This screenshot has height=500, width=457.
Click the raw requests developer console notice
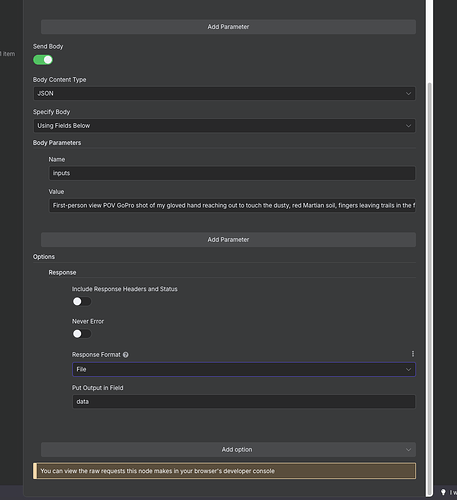[x=224, y=471]
